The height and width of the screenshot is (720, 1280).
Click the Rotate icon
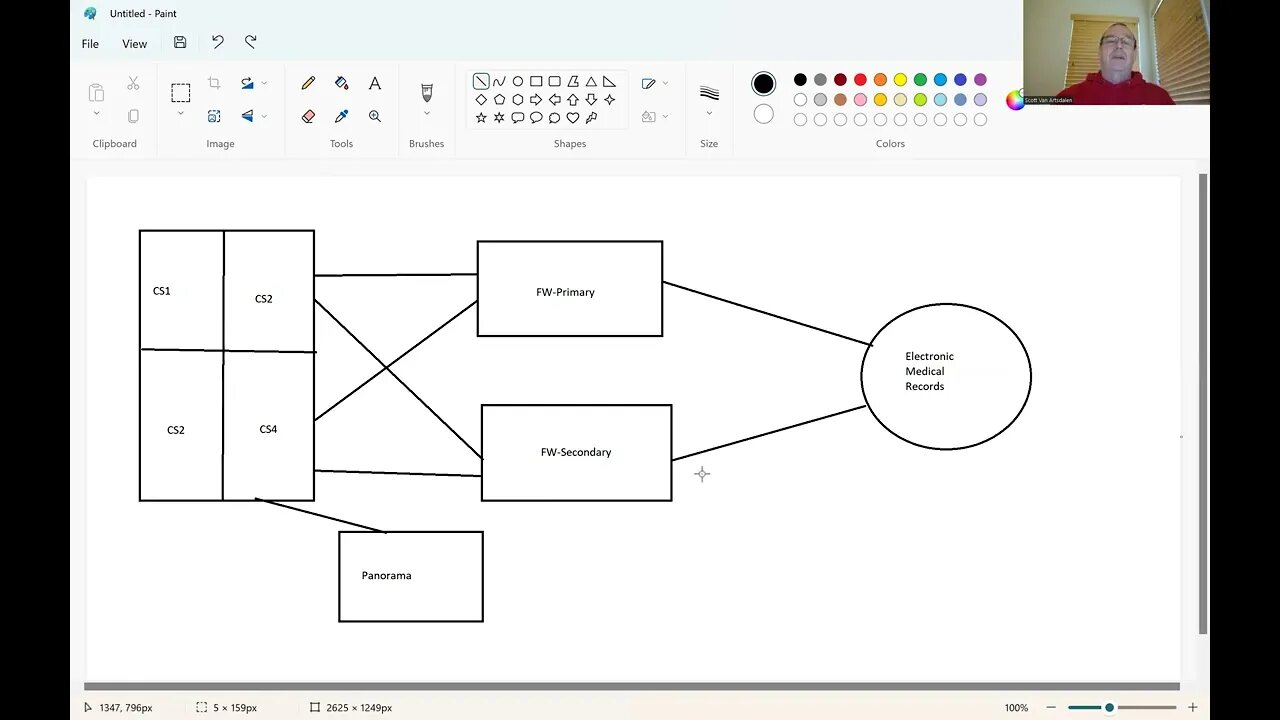point(247,84)
